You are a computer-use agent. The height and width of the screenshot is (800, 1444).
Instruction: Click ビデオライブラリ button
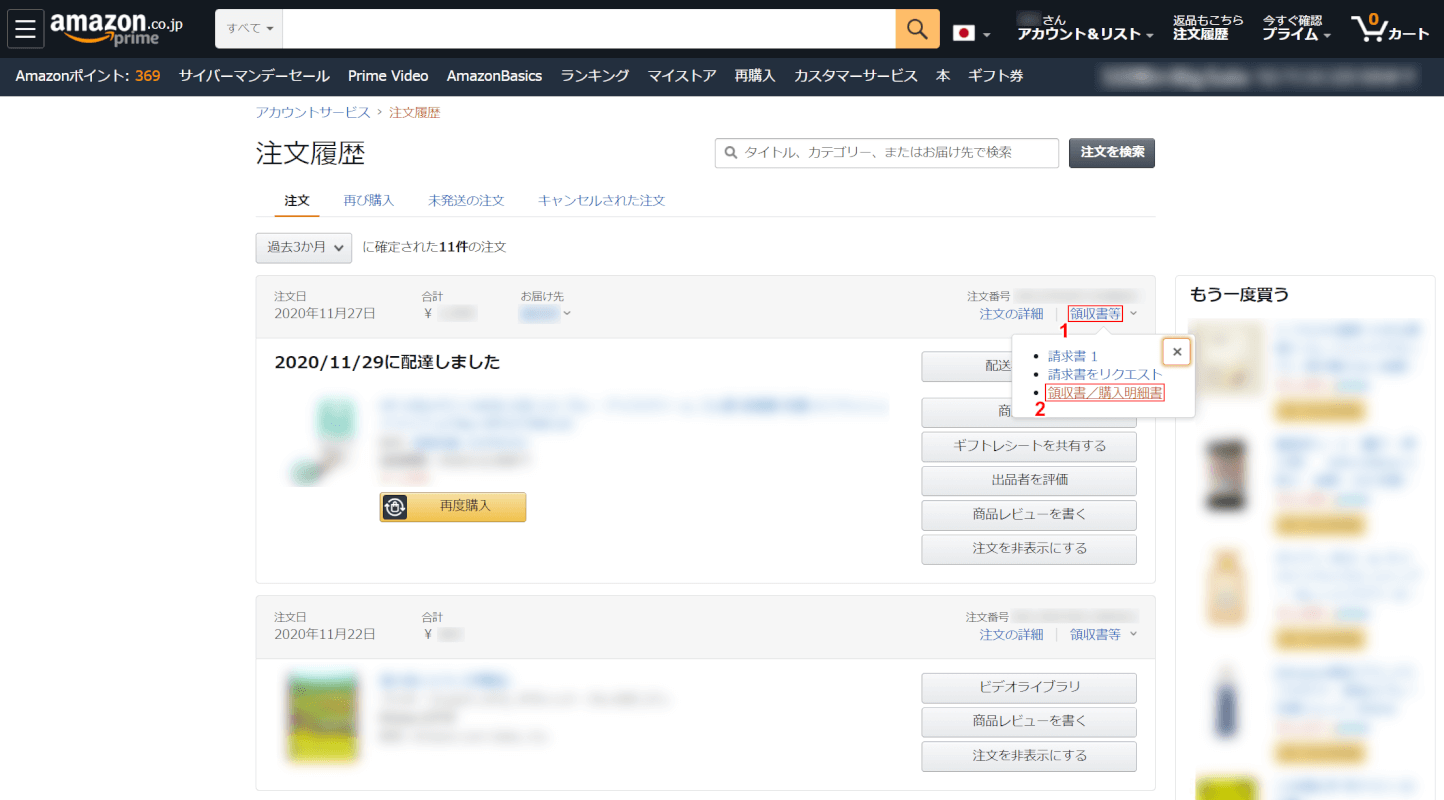(1029, 688)
